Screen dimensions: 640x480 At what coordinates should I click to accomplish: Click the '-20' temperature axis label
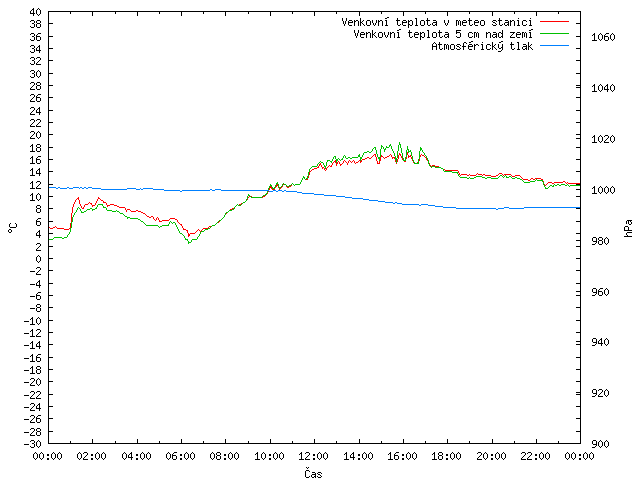point(33,382)
